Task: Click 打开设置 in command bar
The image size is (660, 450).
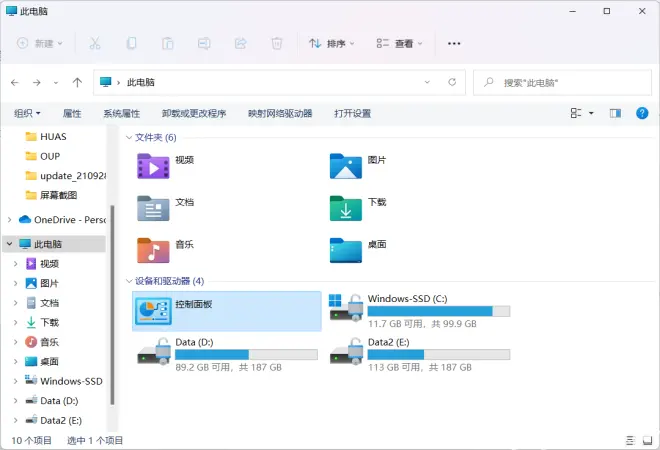Action: [x=352, y=113]
